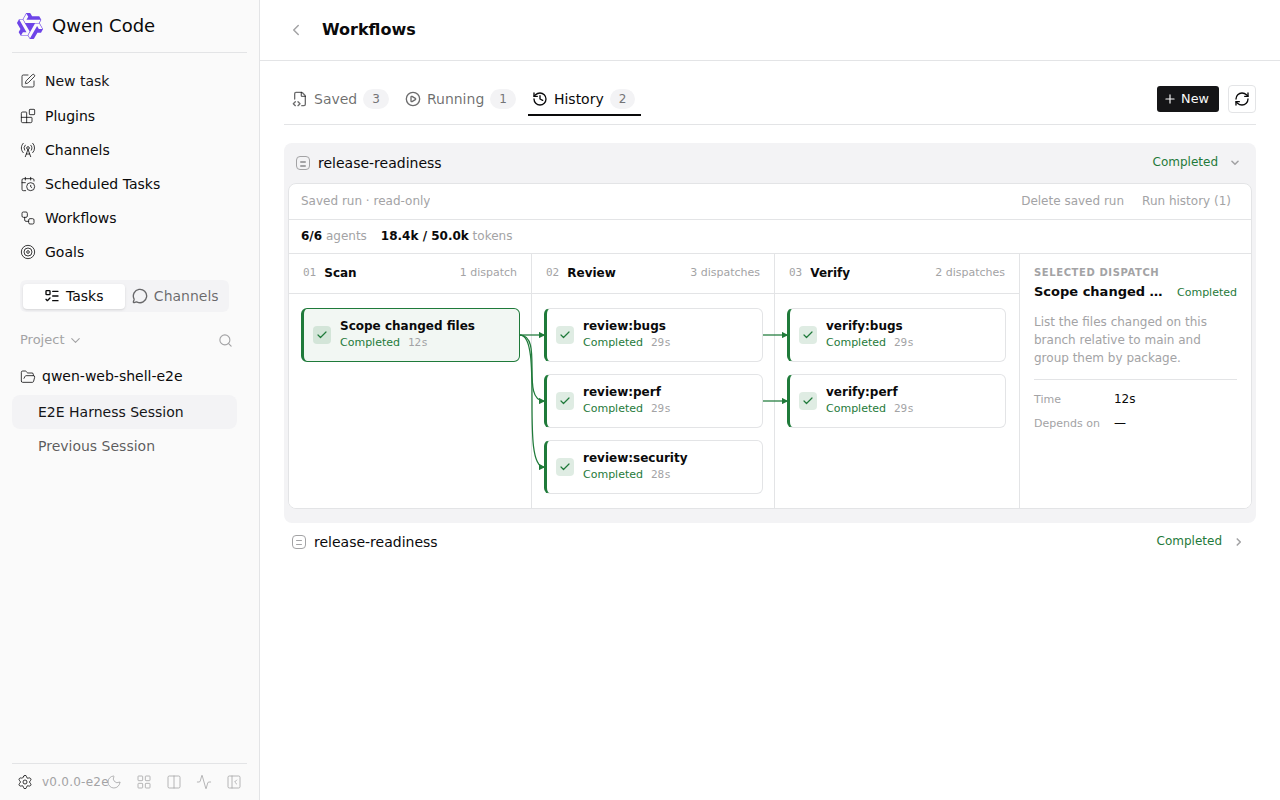Click the version v0.0.0-e2e label
Viewport: 1280px width, 800px height.
tap(75, 782)
